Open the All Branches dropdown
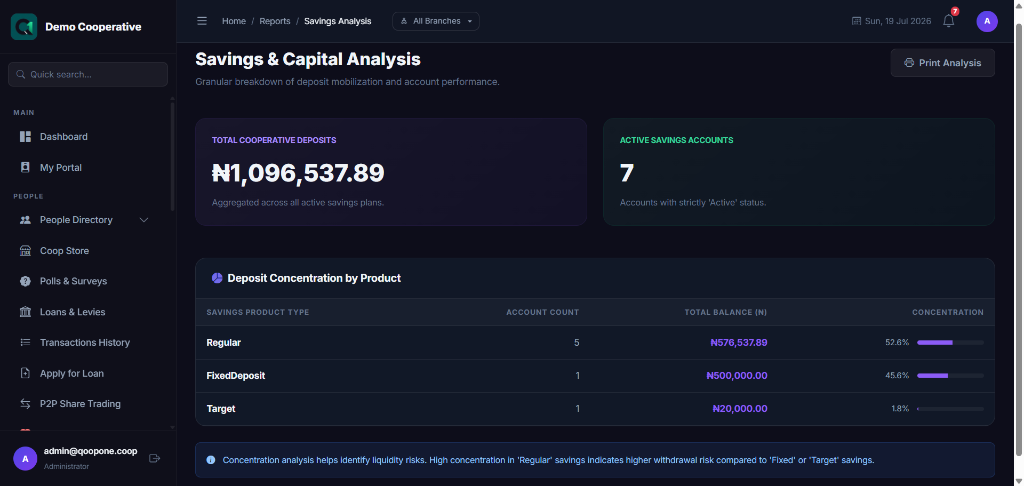Viewport: 1024px width, 486px height. [436, 21]
